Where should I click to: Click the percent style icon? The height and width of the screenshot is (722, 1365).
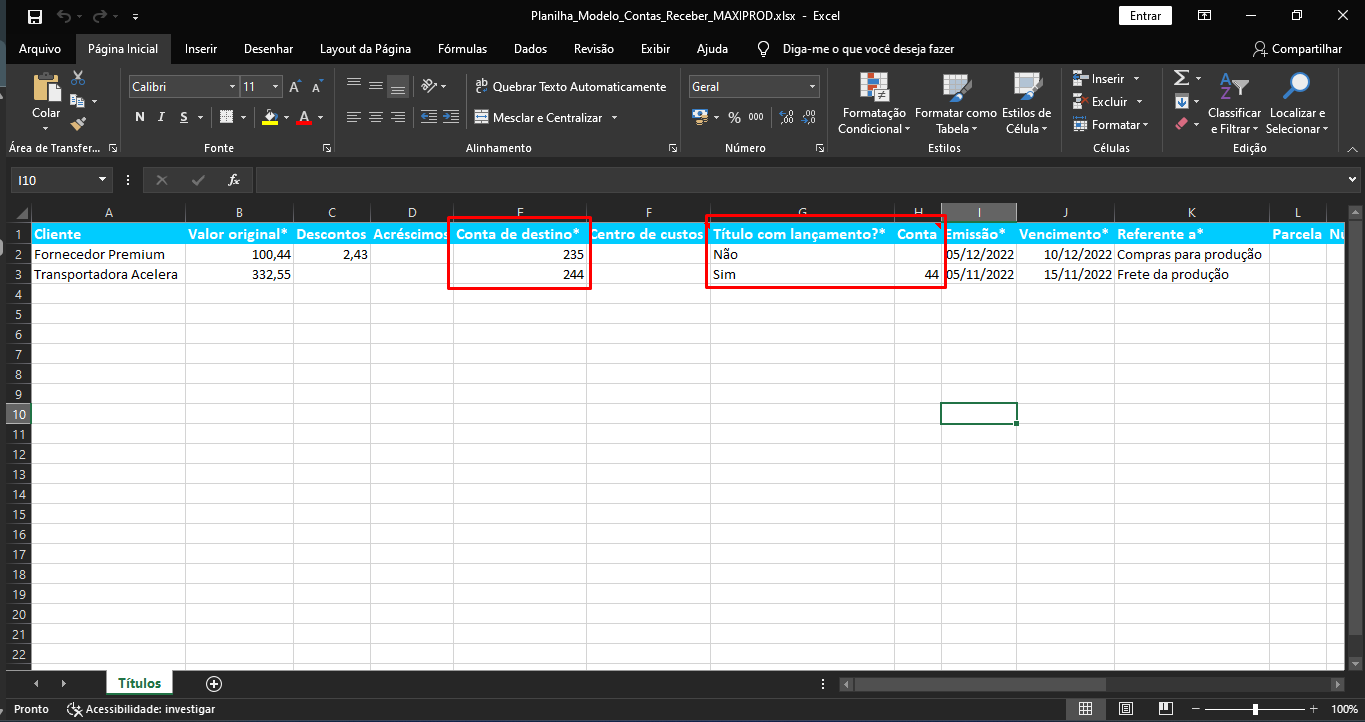[734, 118]
